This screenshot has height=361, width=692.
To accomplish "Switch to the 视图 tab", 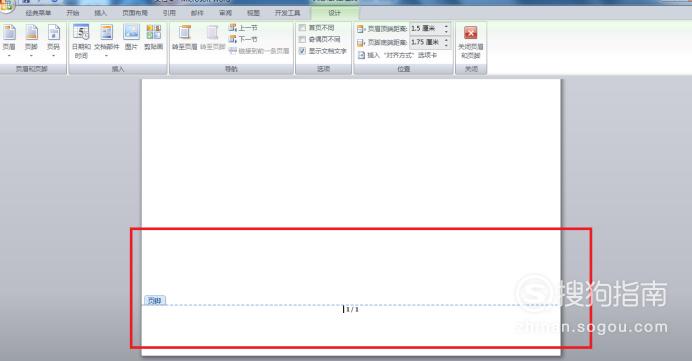I will [253, 13].
